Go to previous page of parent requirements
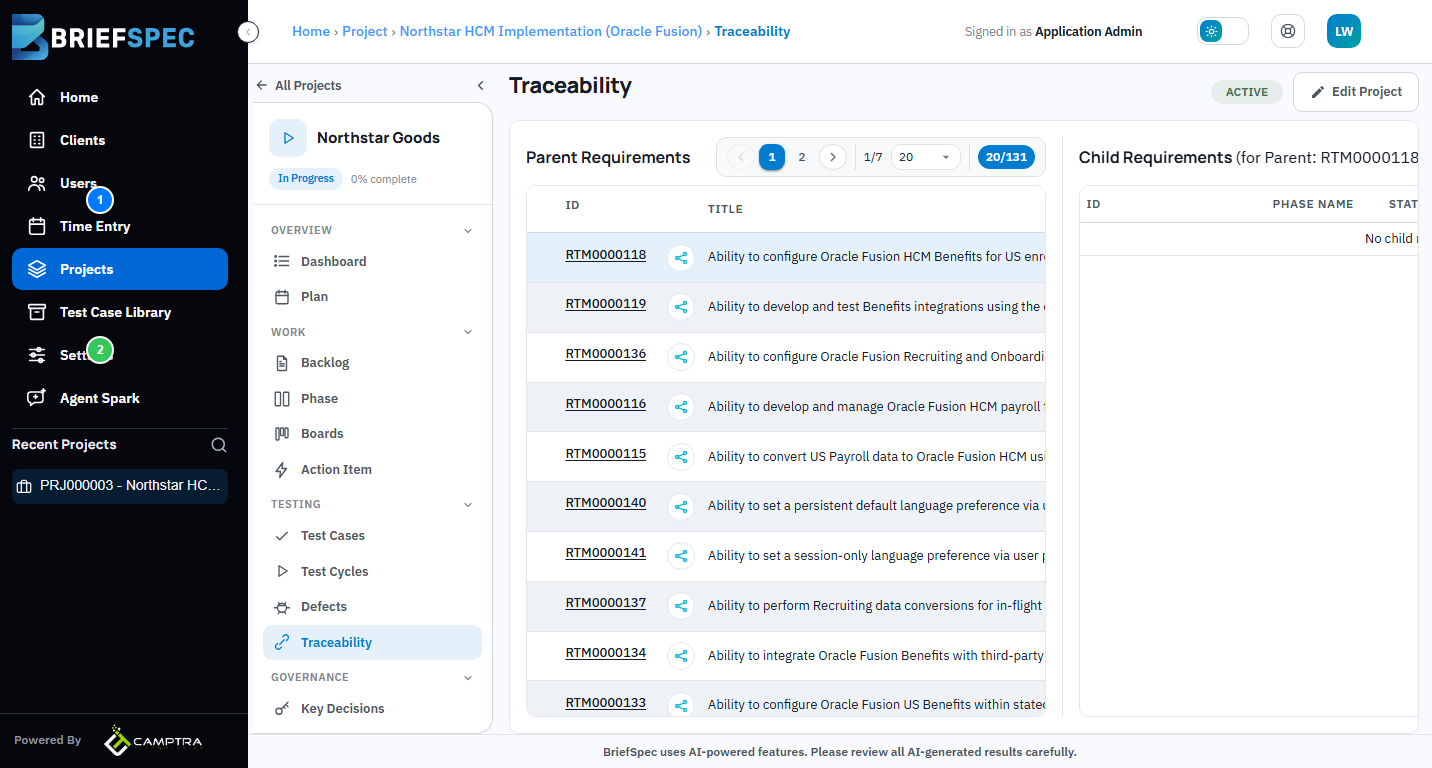 (741, 157)
